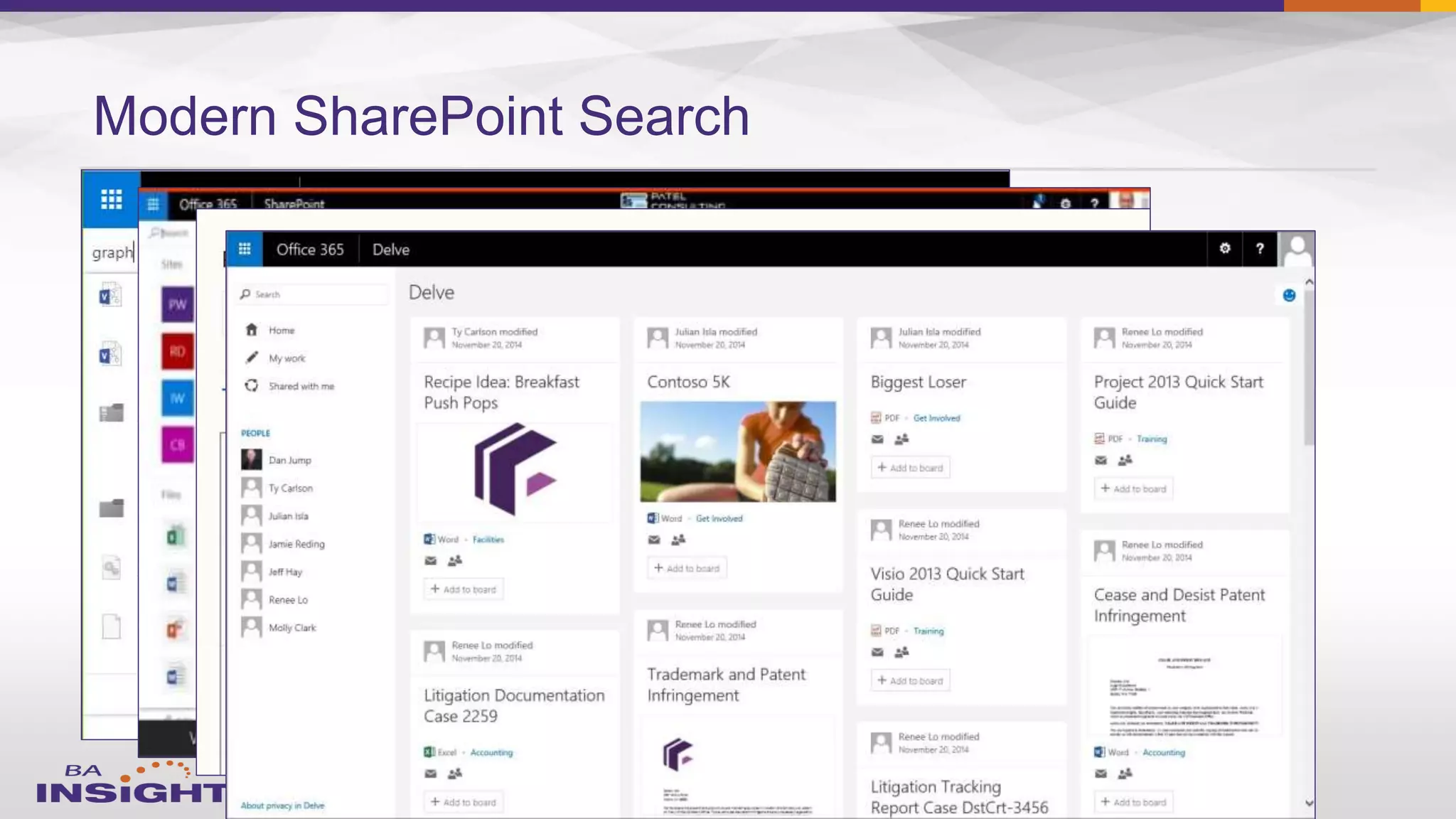This screenshot has width=1456, height=819.
Task: Click SharePoint in the background window header
Action: click(x=294, y=204)
